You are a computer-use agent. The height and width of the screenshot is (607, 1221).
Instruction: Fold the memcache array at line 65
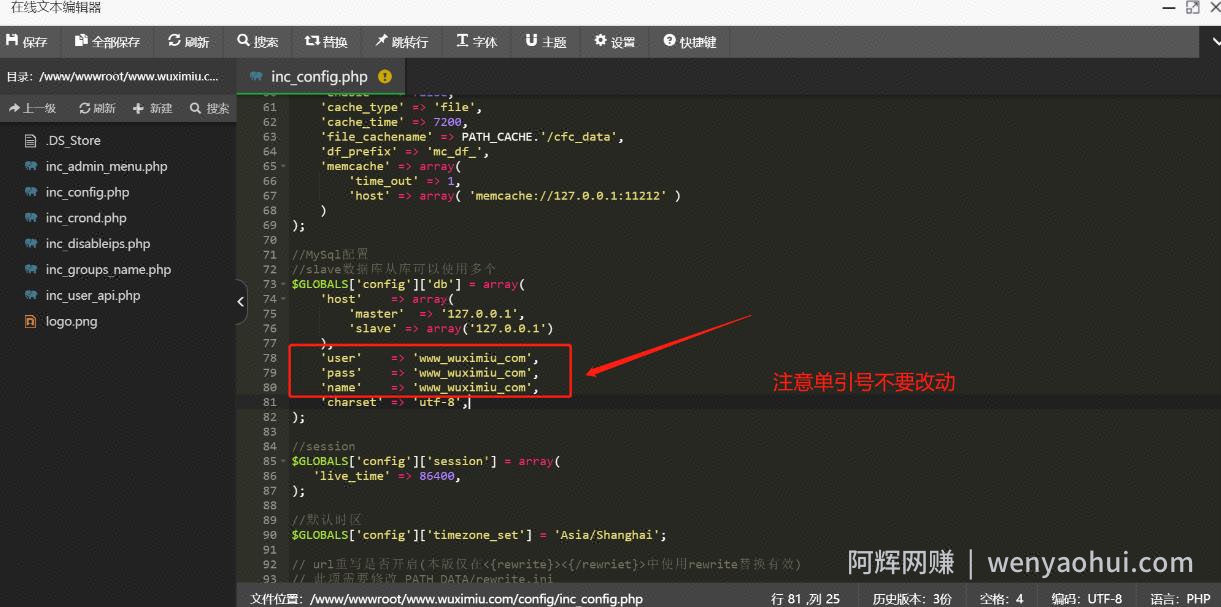283,166
